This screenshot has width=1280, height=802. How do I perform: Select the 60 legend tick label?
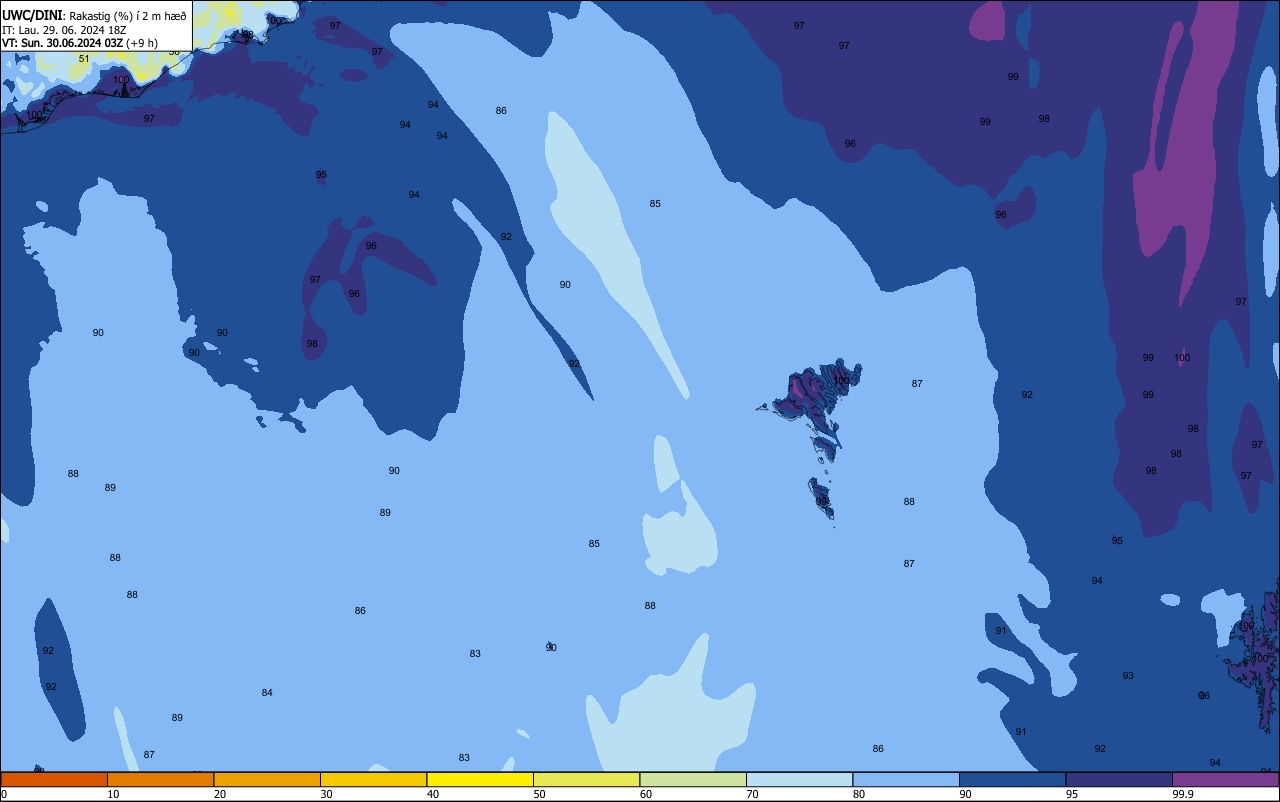(646, 794)
